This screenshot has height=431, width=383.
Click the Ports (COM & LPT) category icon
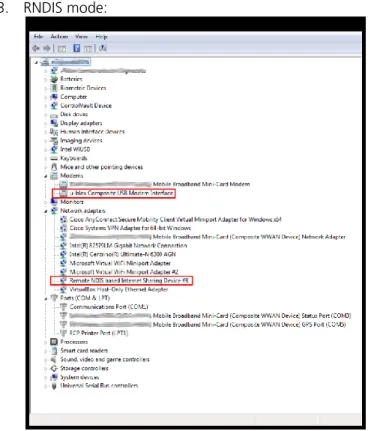point(54,298)
